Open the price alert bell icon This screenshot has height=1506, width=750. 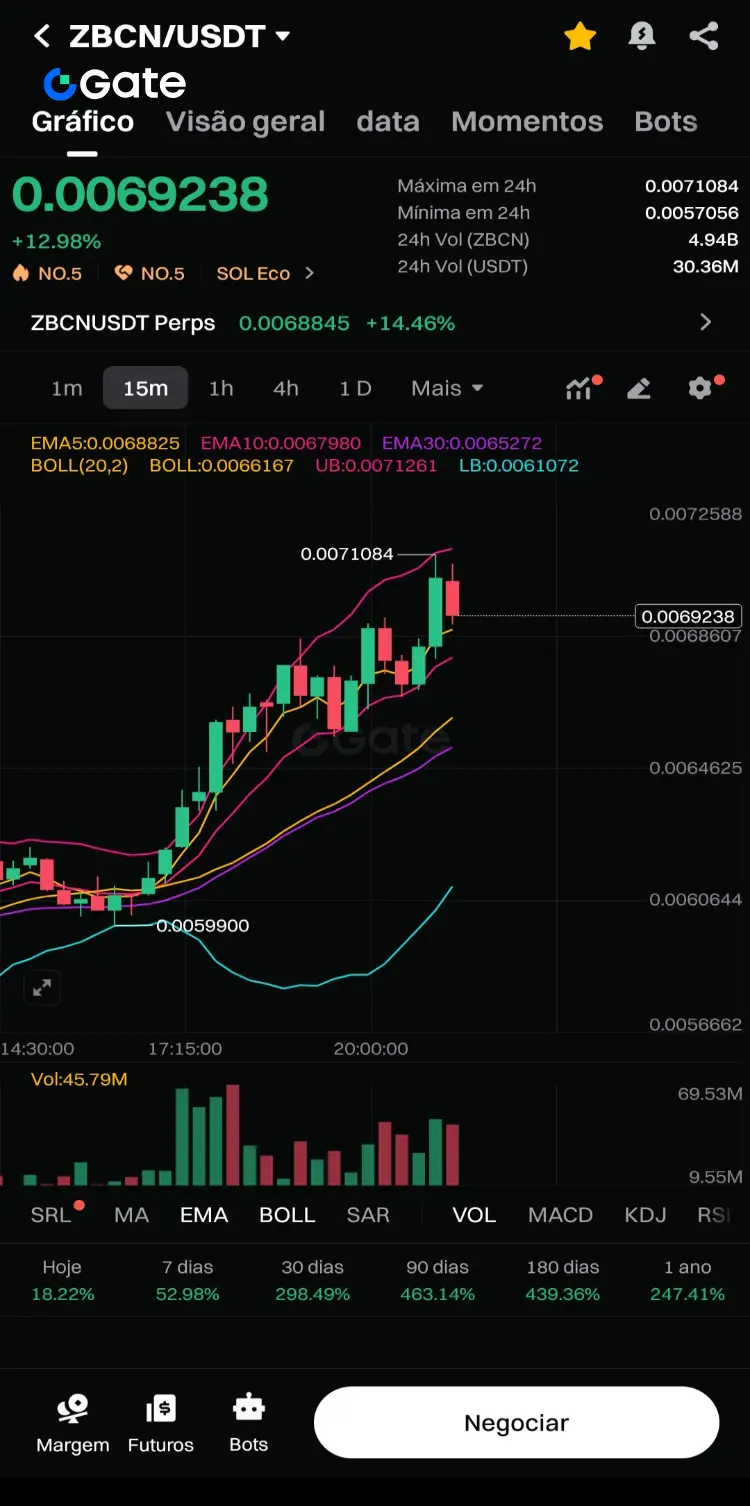coord(642,37)
